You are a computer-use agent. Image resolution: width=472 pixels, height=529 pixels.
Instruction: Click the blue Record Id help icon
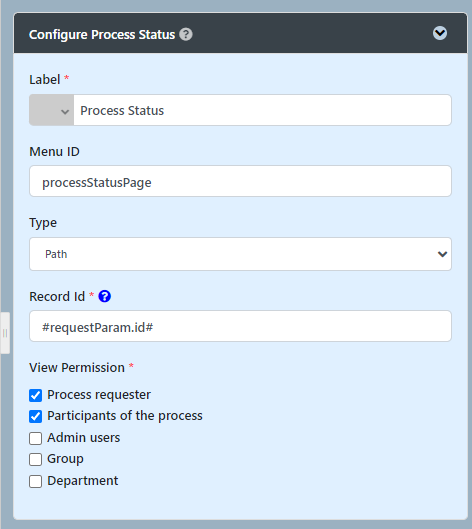click(105, 297)
